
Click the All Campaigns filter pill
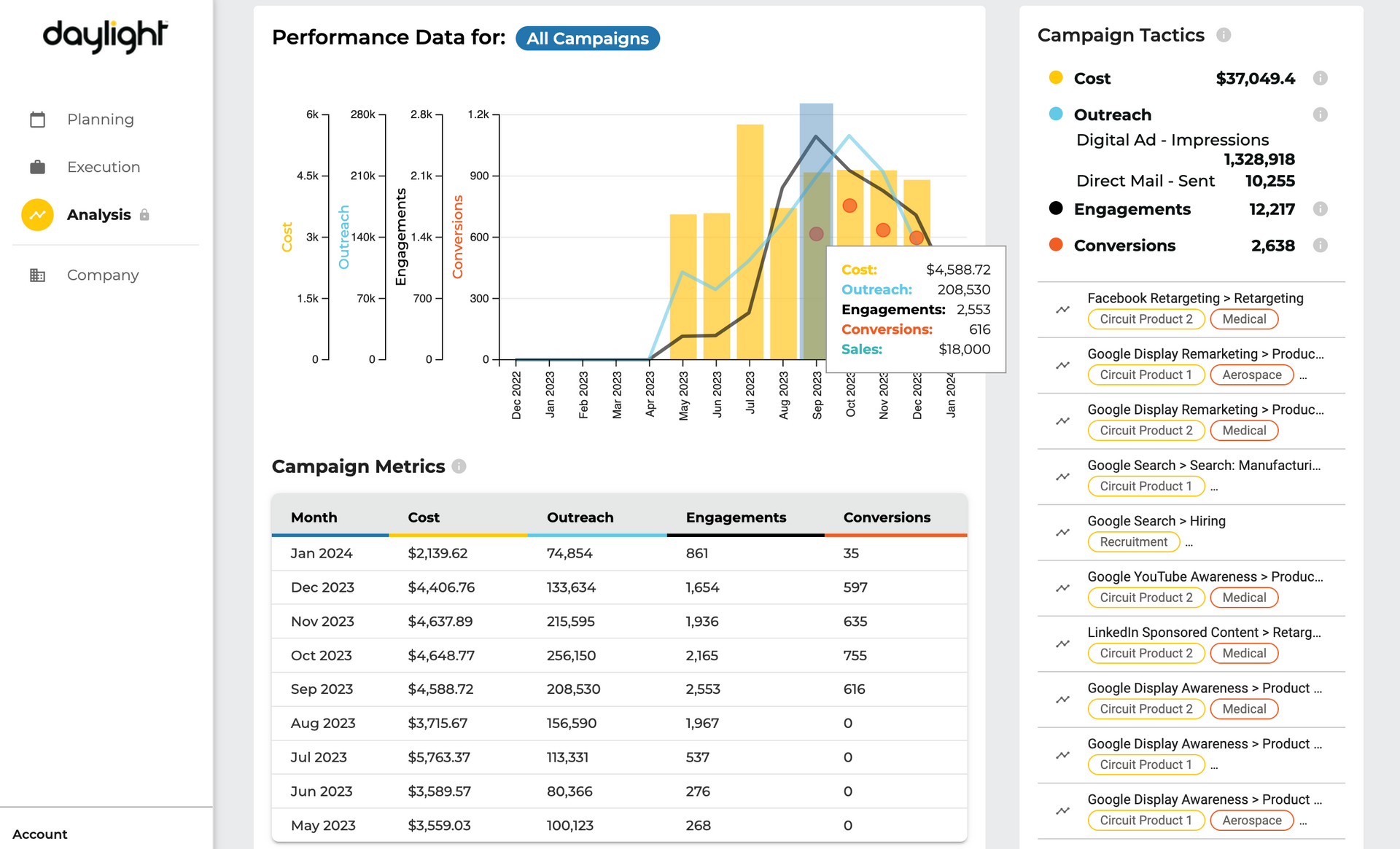tap(588, 39)
